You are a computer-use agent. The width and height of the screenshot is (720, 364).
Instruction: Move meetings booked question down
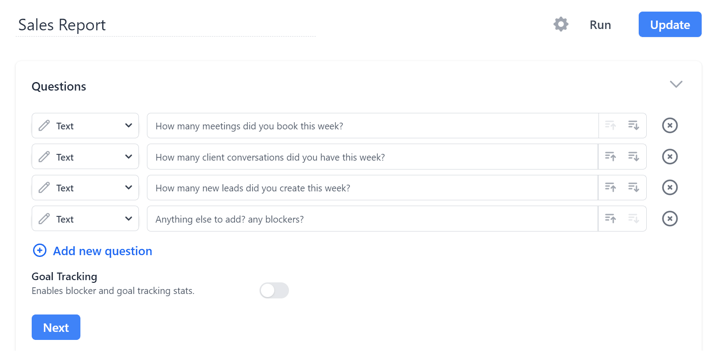coord(634,125)
